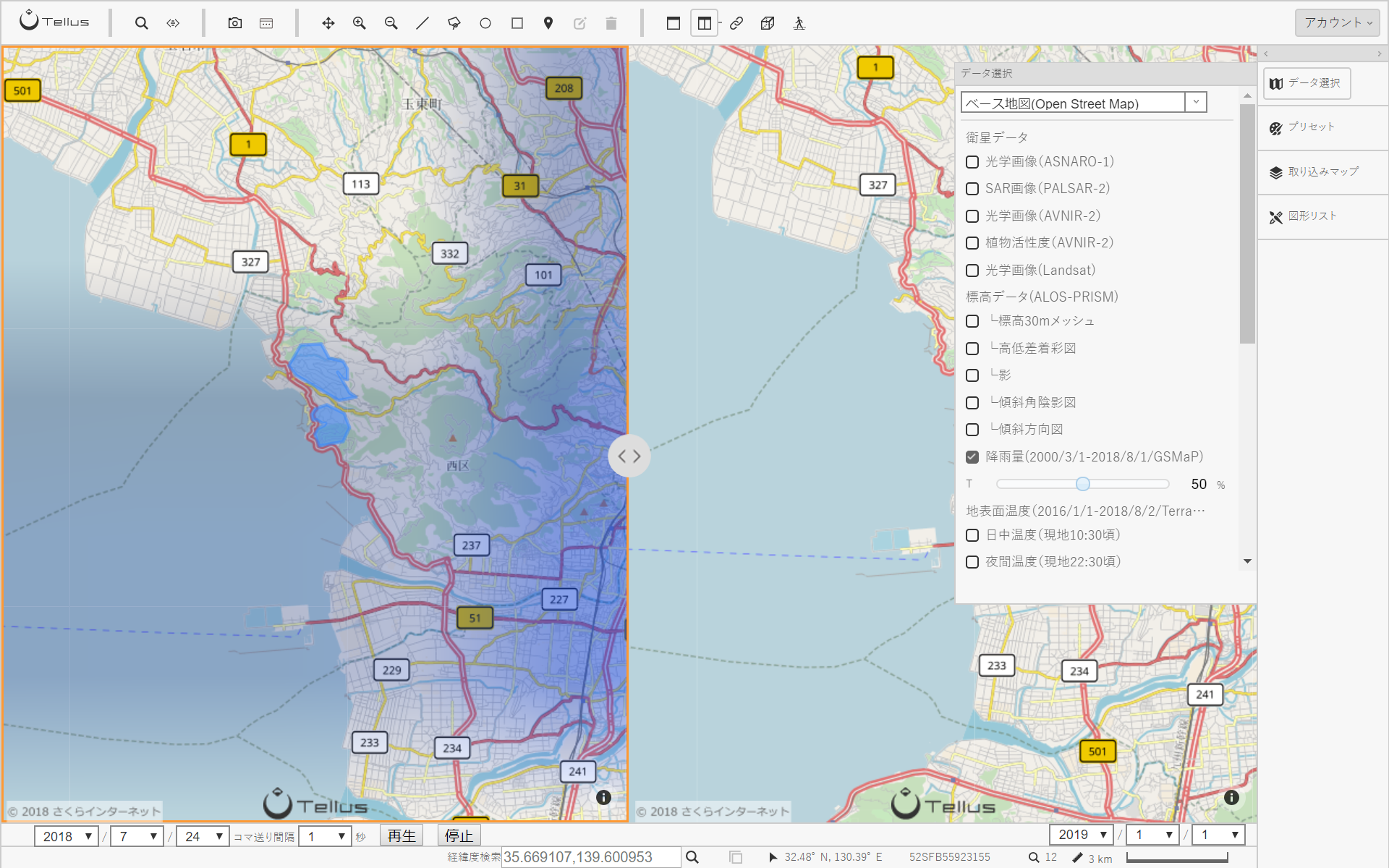Click the right chevron above side panel

pos(1380,54)
